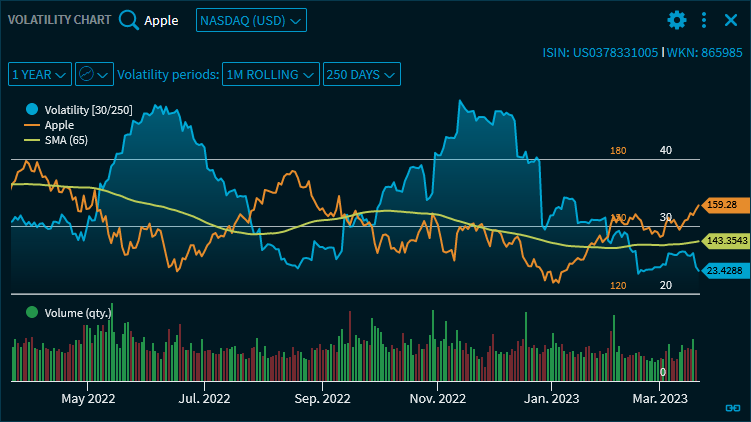The image size is (751, 422).
Task: Click the Apple instrument name
Action: 161,20
